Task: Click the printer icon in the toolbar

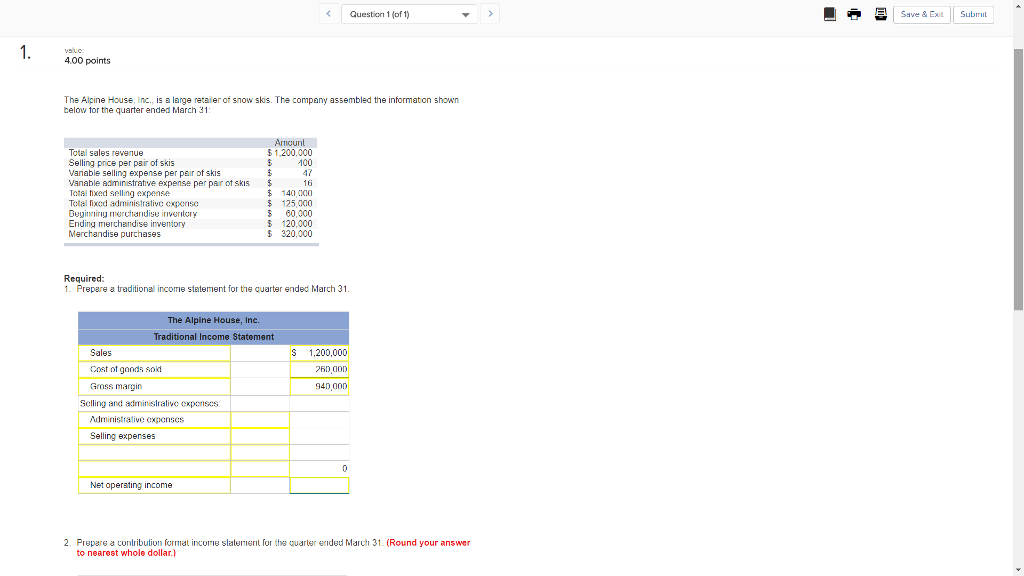Action: point(854,12)
